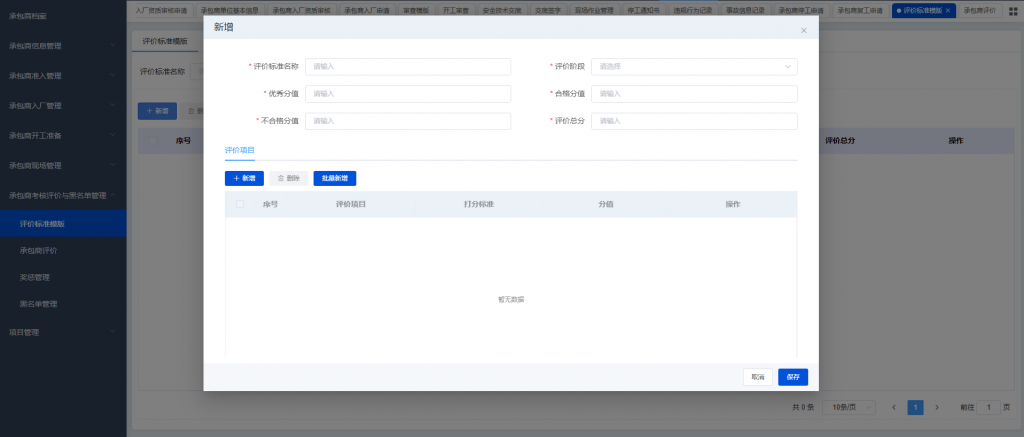Click the grid icon at tab bar end
The image size is (1024, 437).
tap(1012, 10)
